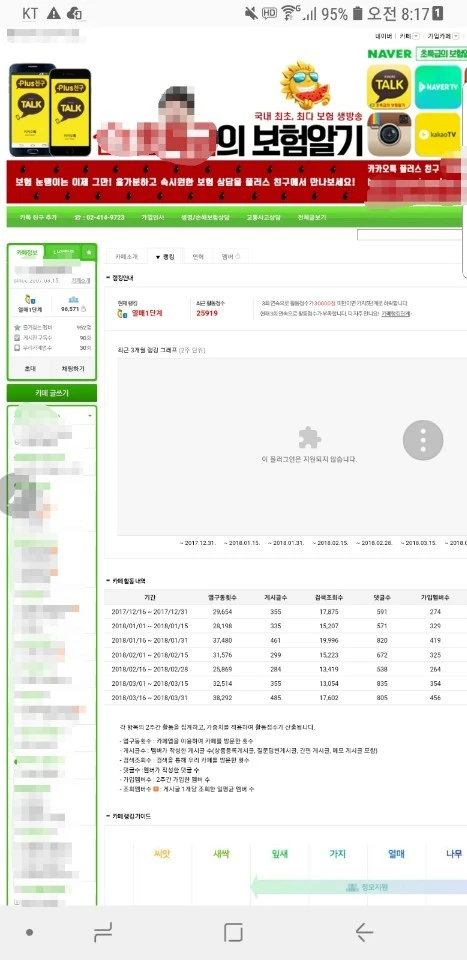Click the 씨앗 rank stage label
Viewport: 467px width, 960px height.
click(x=161, y=853)
